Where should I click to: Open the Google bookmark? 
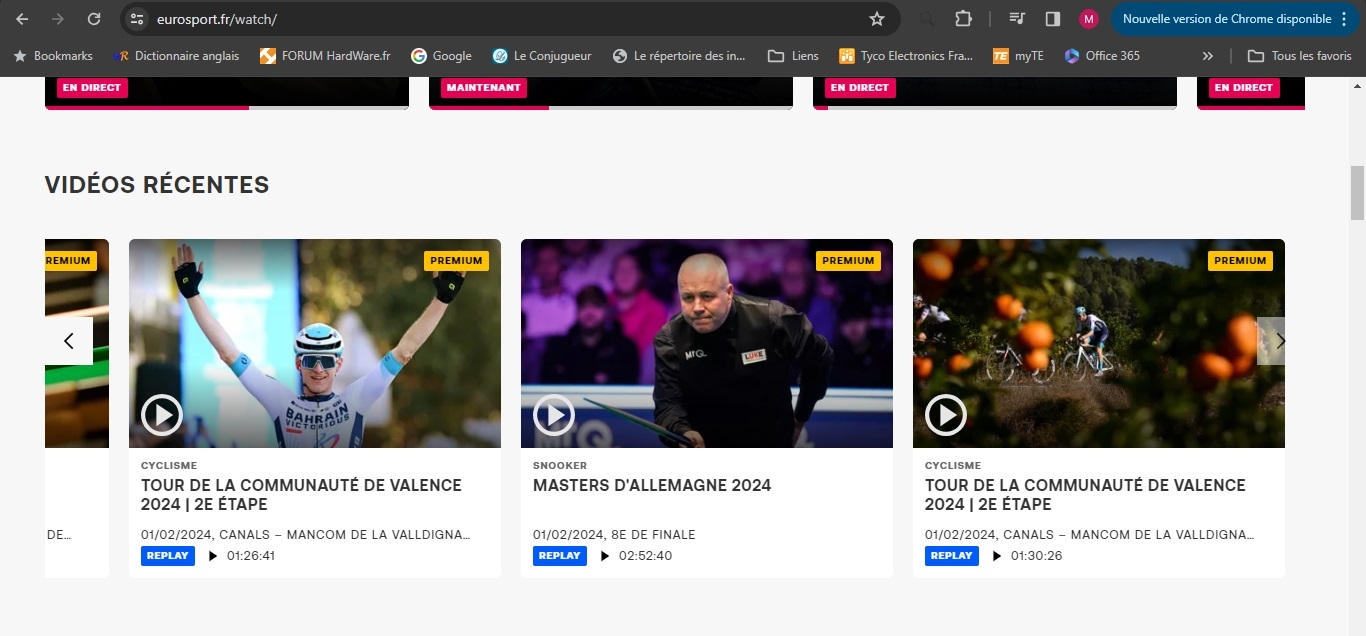pyautogui.click(x=441, y=56)
